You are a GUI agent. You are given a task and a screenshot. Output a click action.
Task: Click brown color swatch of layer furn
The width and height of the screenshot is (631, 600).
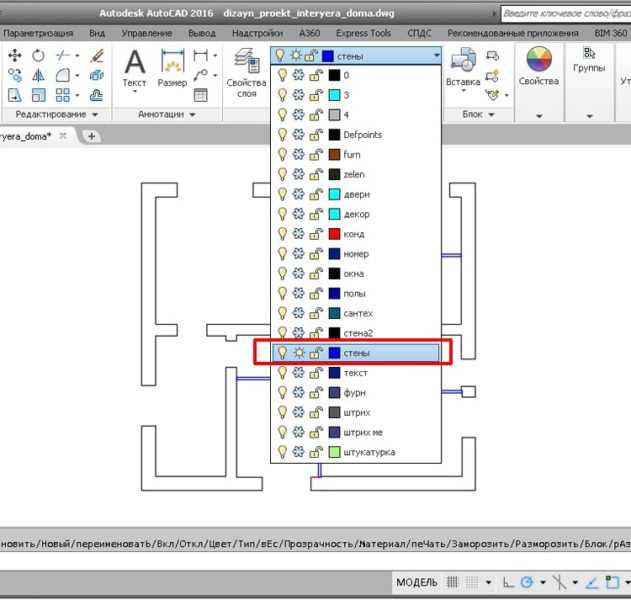click(x=334, y=155)
